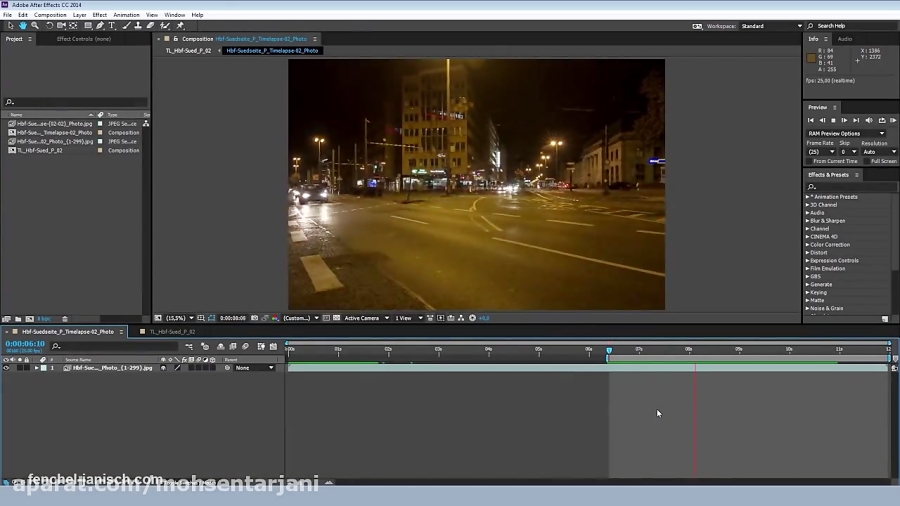Open the RAM Preview Options dropdown
The width and height of the screenshot is (900, 506).
tap(846, 133)
